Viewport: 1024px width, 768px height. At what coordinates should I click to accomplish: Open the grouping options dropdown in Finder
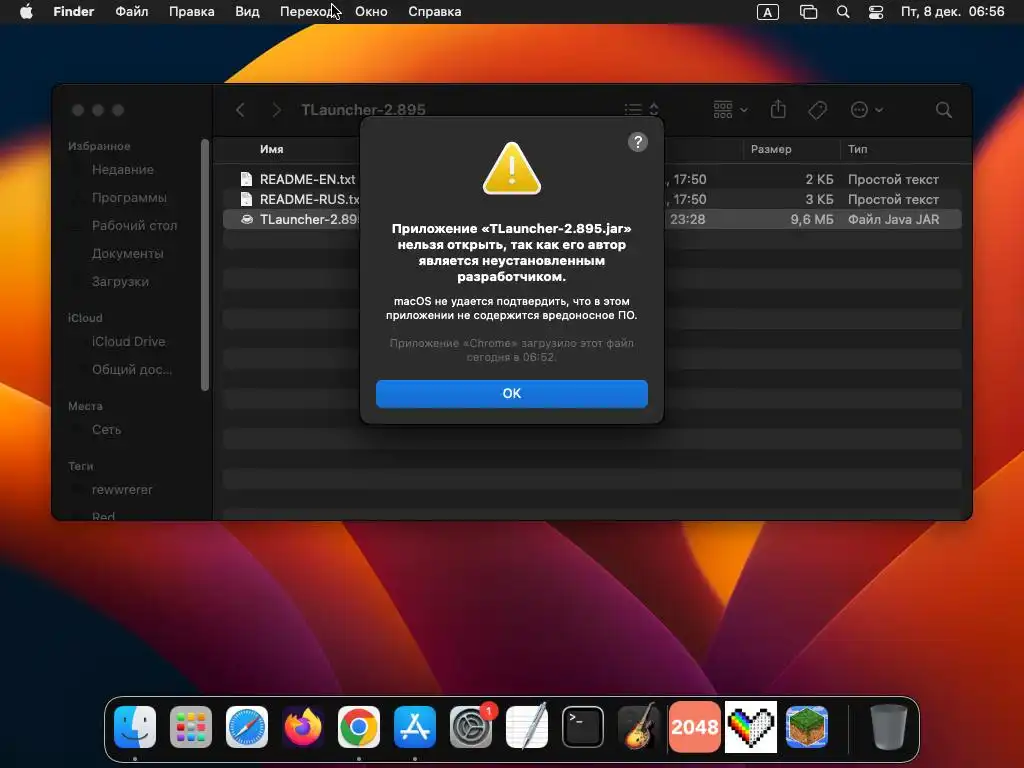click(x=730, y=109)
